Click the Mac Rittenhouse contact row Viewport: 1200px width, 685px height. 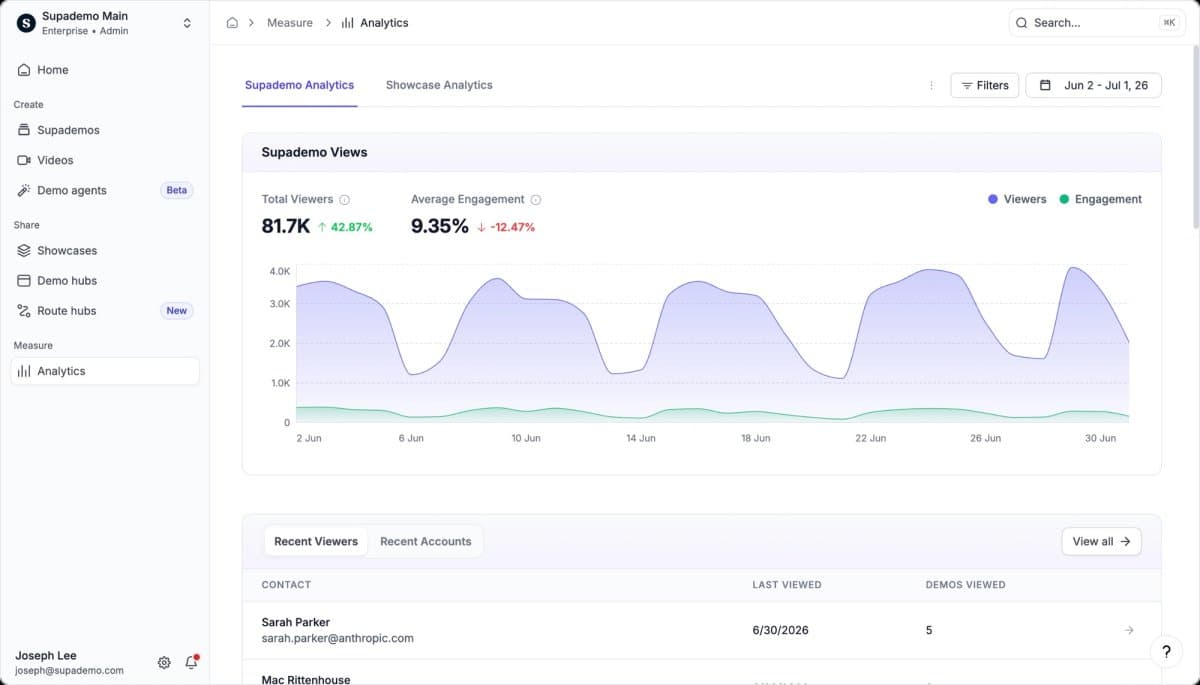pos(701,673)
